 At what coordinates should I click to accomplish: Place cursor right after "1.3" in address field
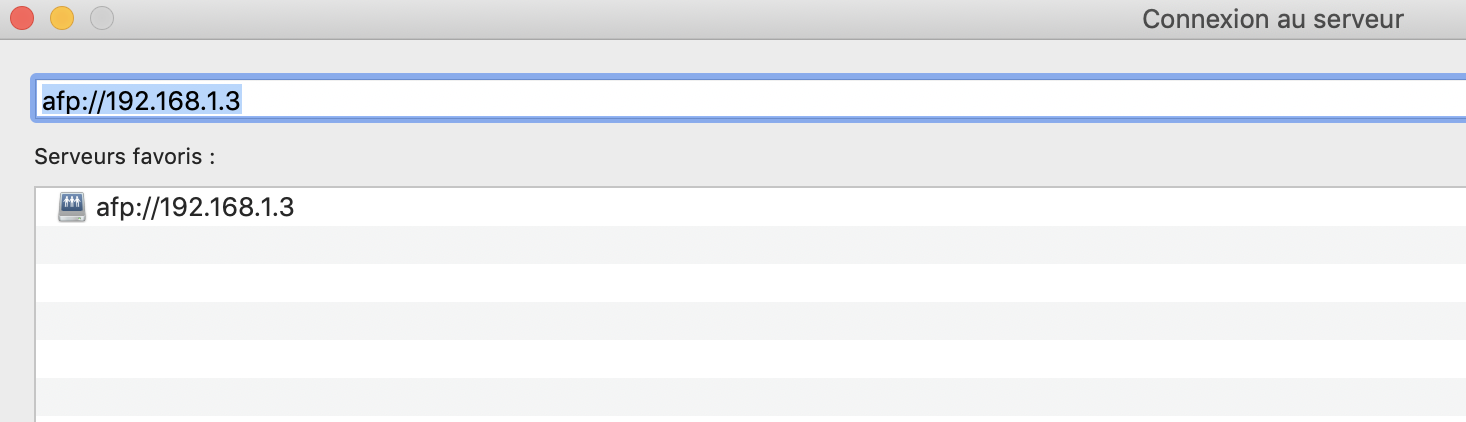point(243,100)
